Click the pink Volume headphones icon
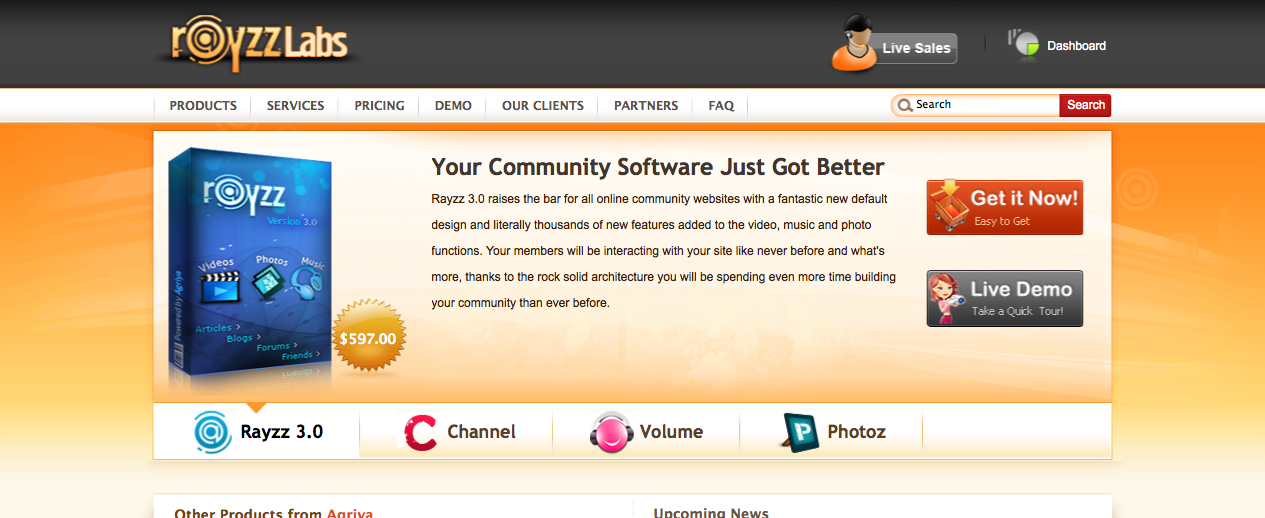This screenshot has height=518, width=1265. point(611,432)
